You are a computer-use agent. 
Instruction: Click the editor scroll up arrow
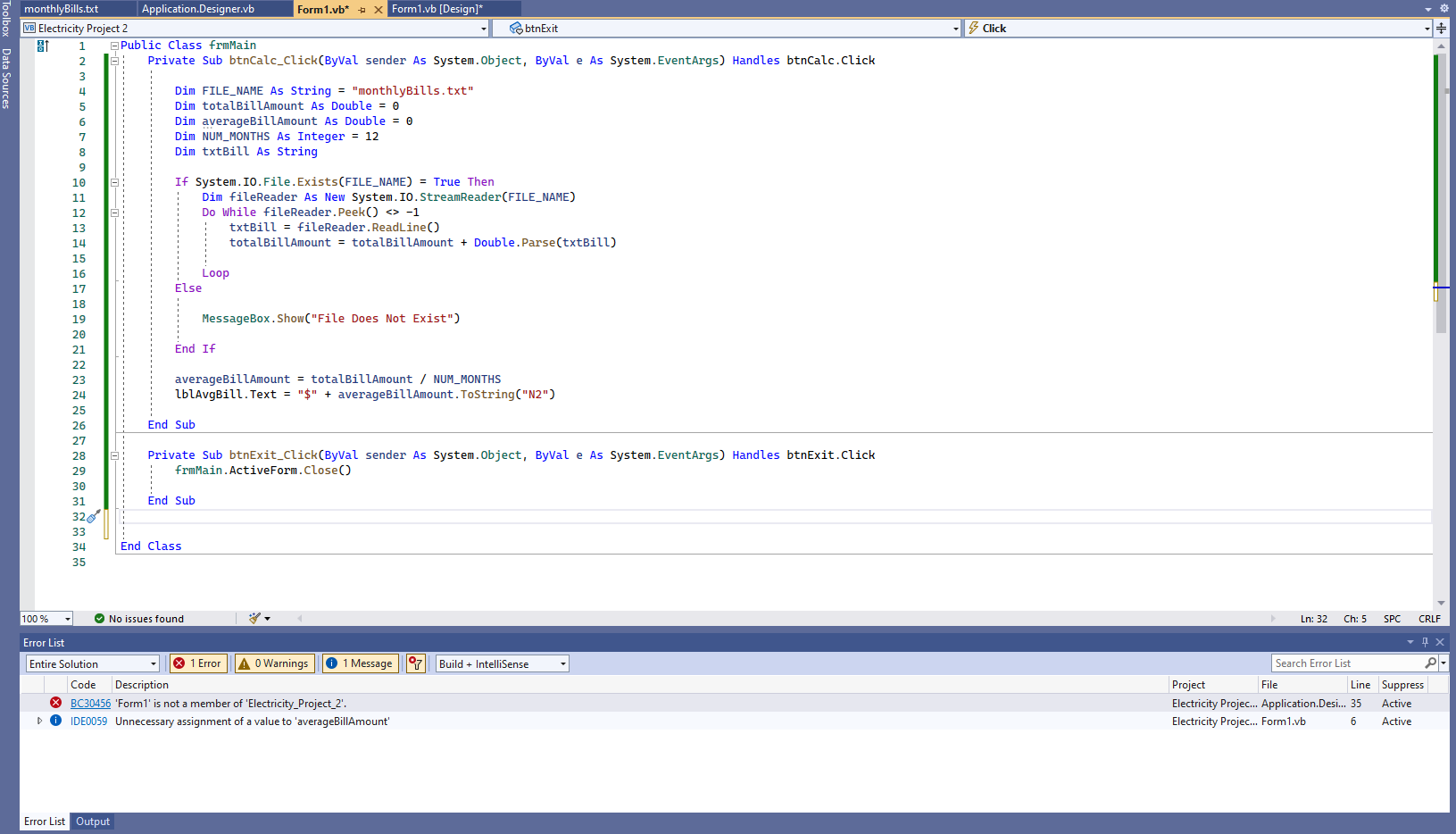point(1441,45)
